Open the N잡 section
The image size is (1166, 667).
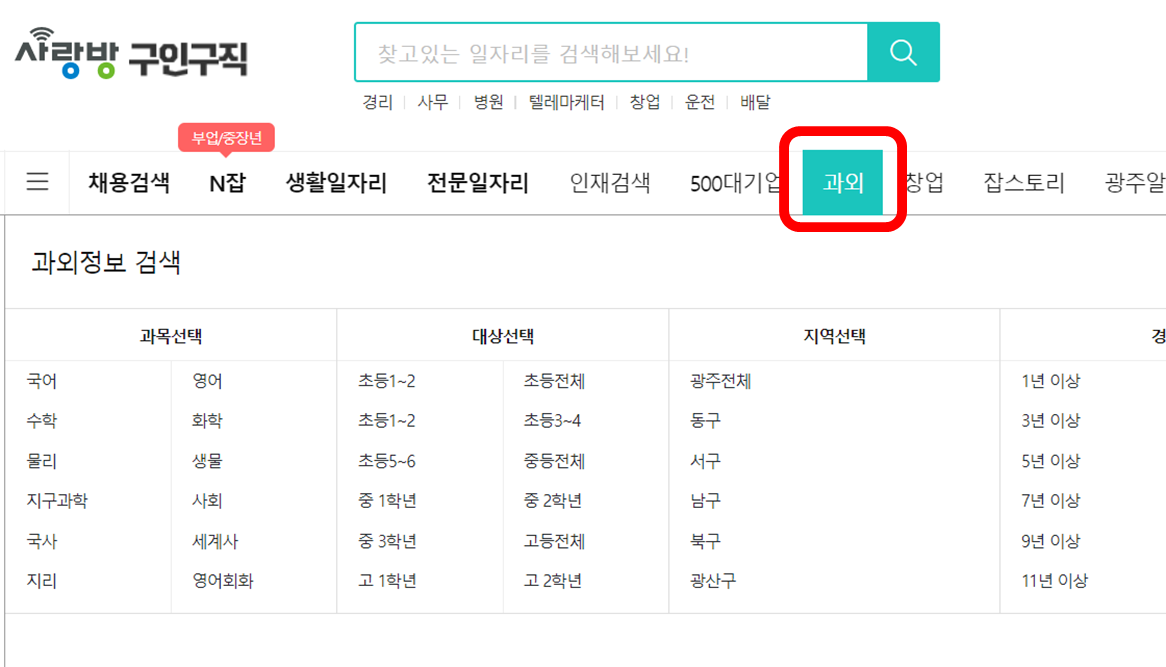pos(226,182)
